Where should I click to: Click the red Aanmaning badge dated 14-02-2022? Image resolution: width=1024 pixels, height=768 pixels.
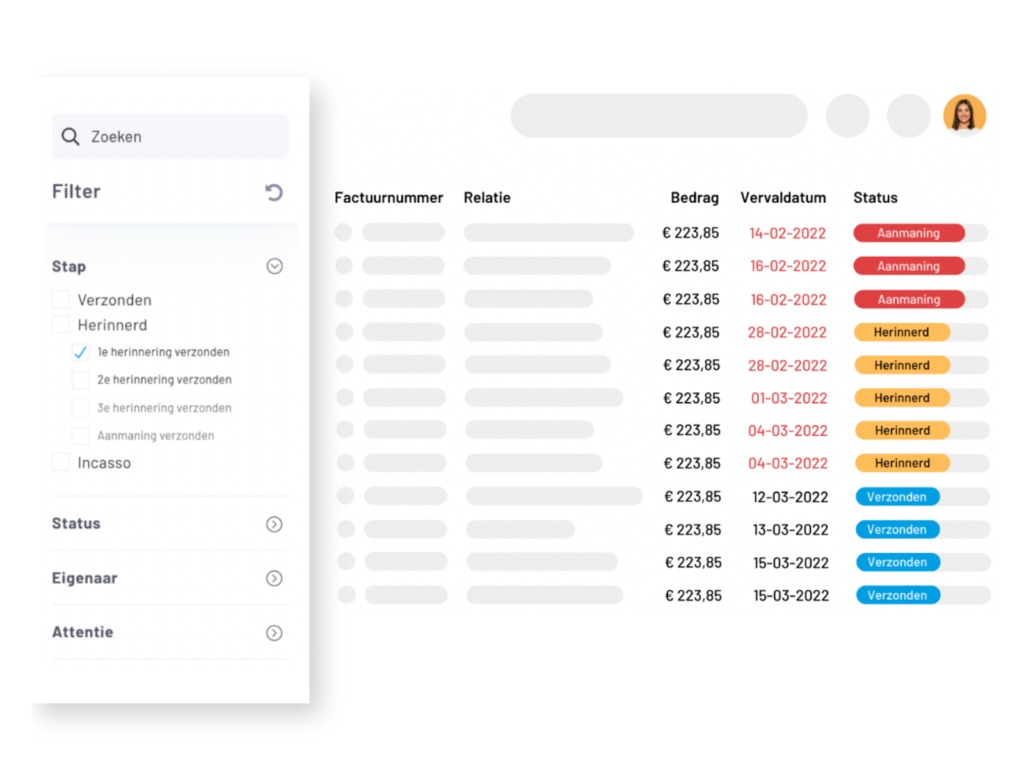908,233
